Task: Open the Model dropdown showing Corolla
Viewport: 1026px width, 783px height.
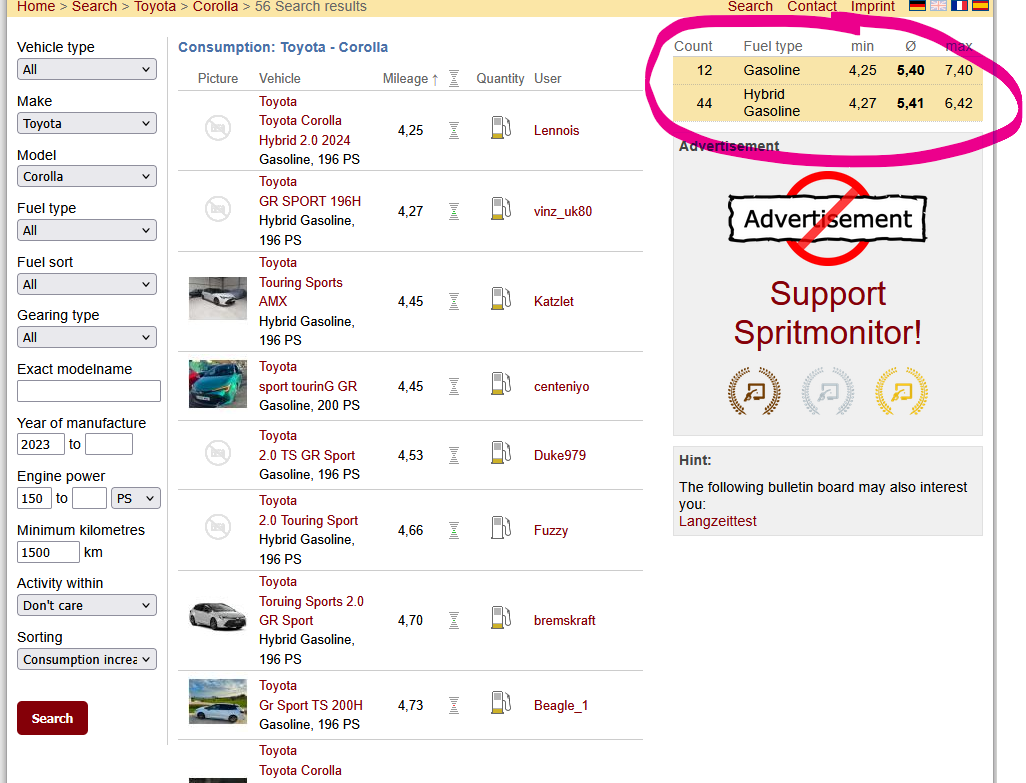Action: point(87,177)
